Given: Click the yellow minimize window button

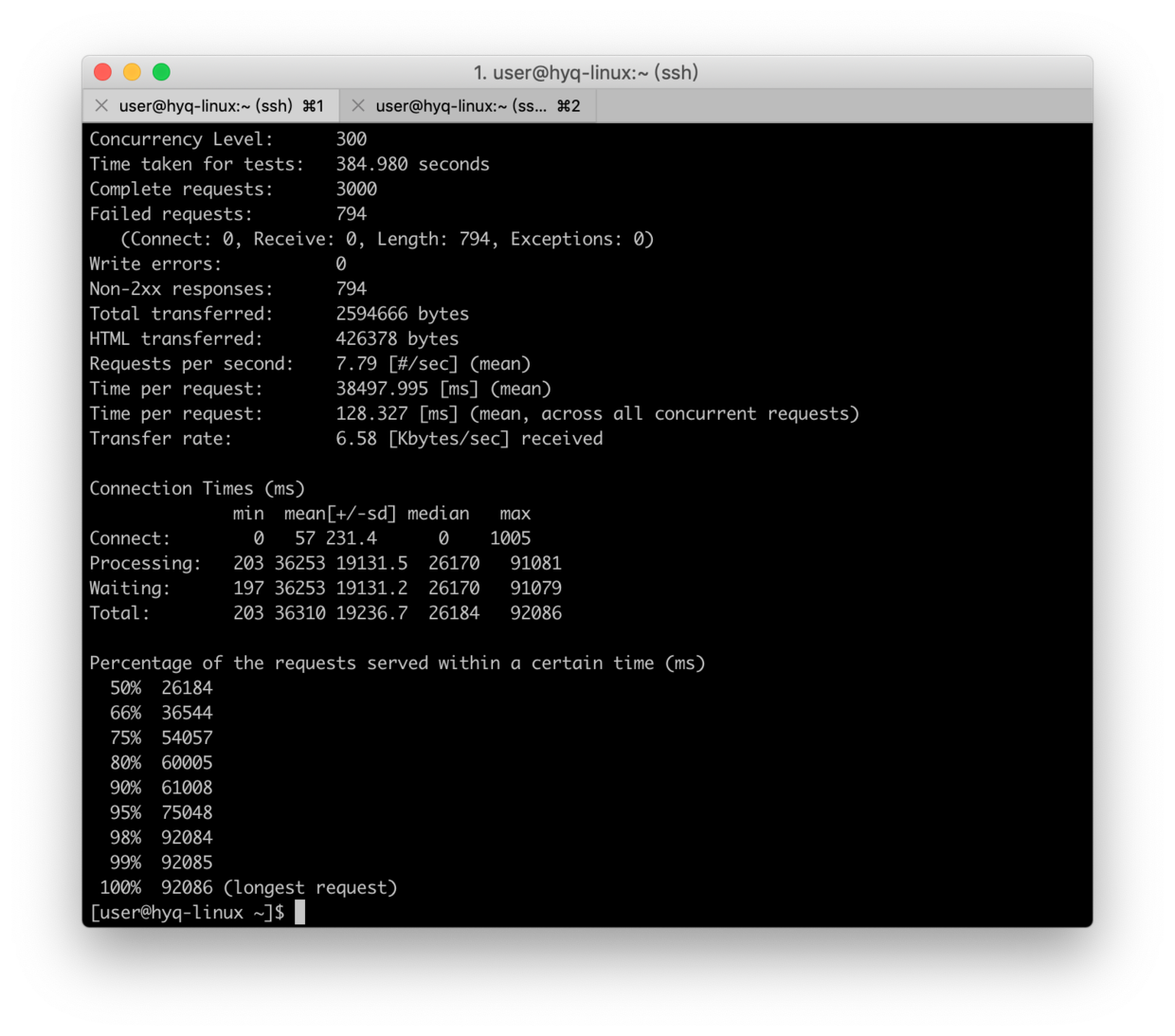Looking at the screenshot, I should 133,72.
